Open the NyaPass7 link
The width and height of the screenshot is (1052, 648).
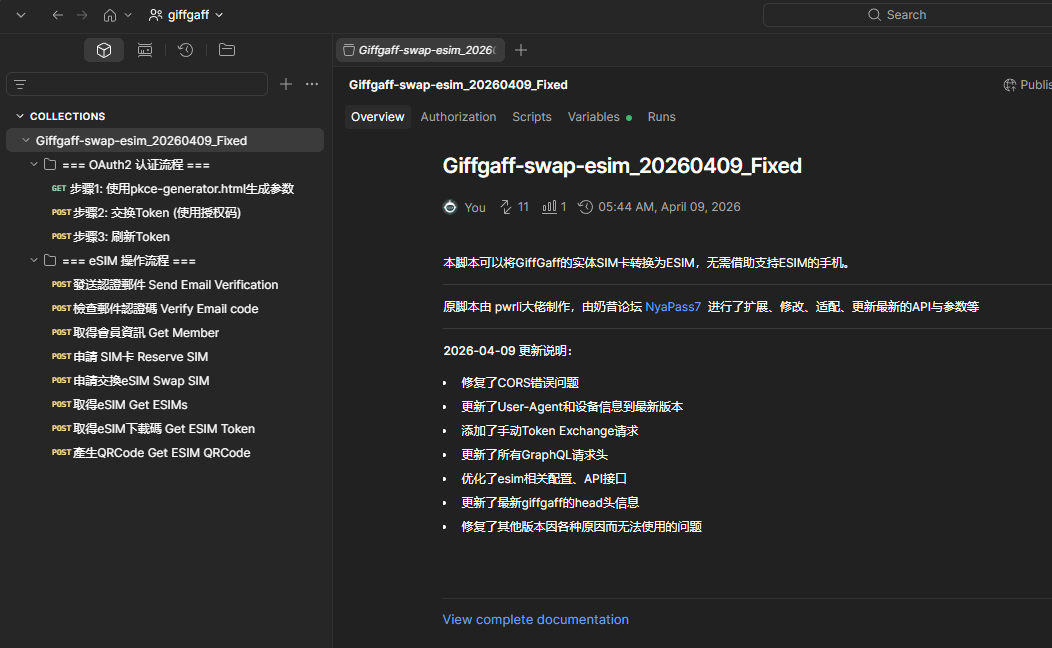(x=673, y=307)
